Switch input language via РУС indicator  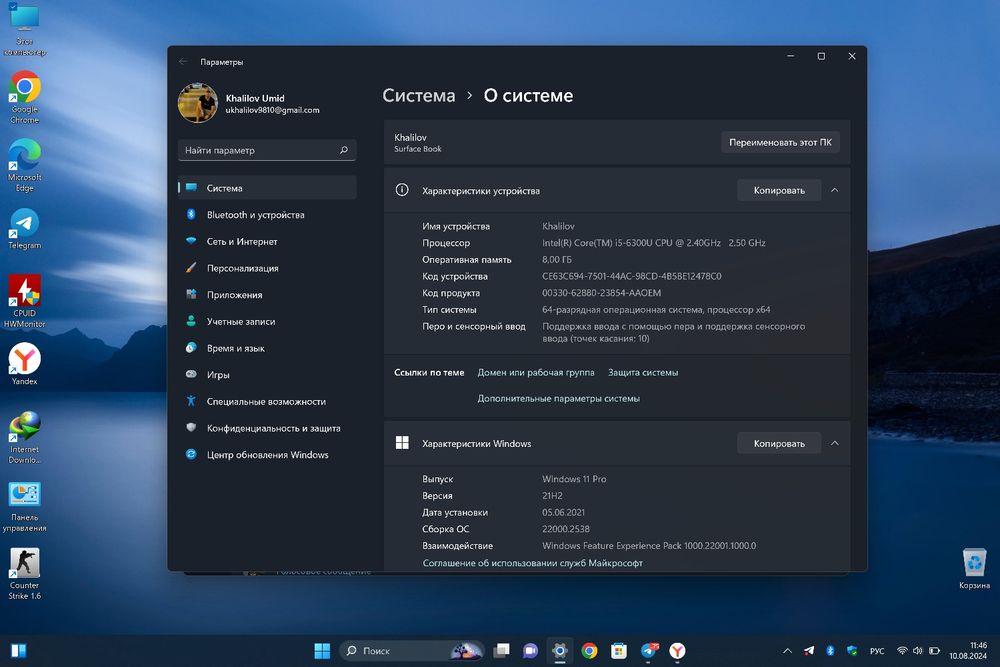[877, 651]
